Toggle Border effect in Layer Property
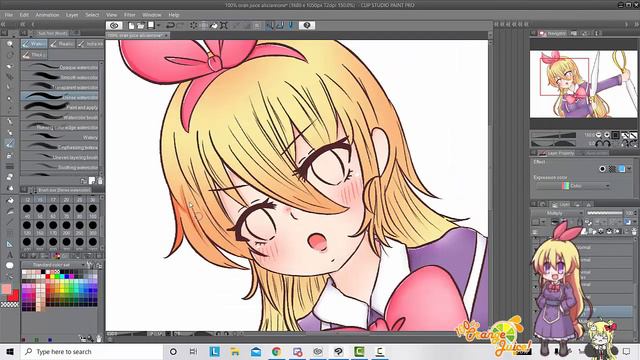The height and width of the screenshot is (360, 640). [x=602, y=169]
